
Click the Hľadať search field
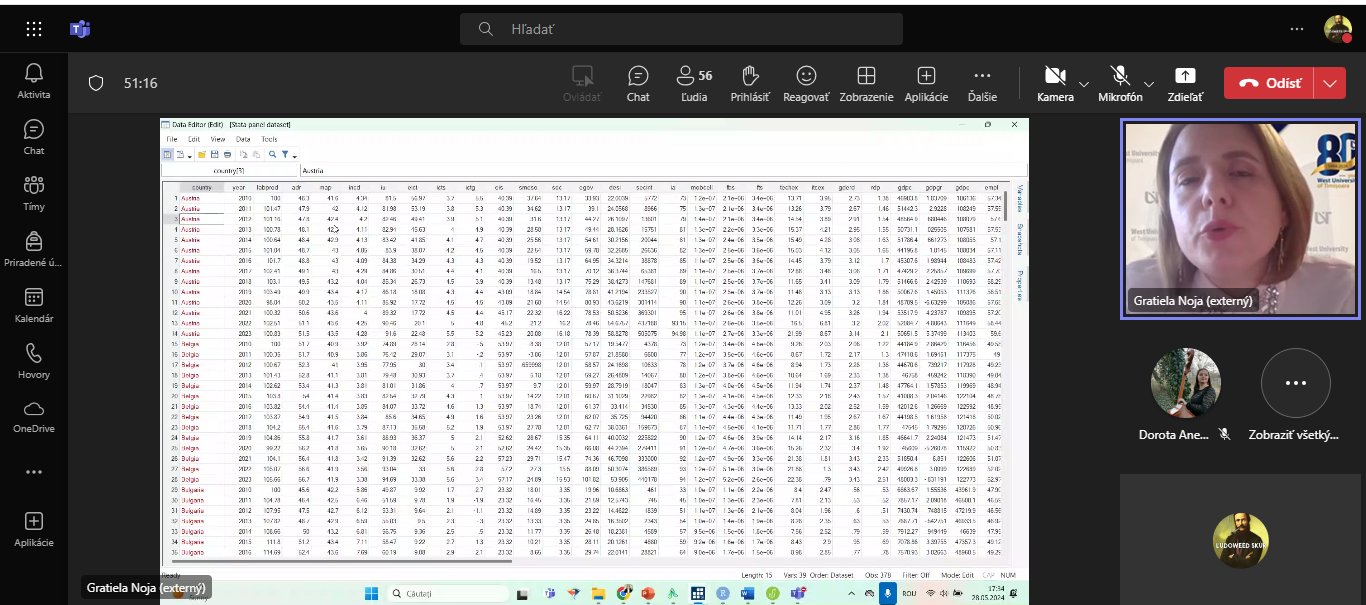(680, 29)
